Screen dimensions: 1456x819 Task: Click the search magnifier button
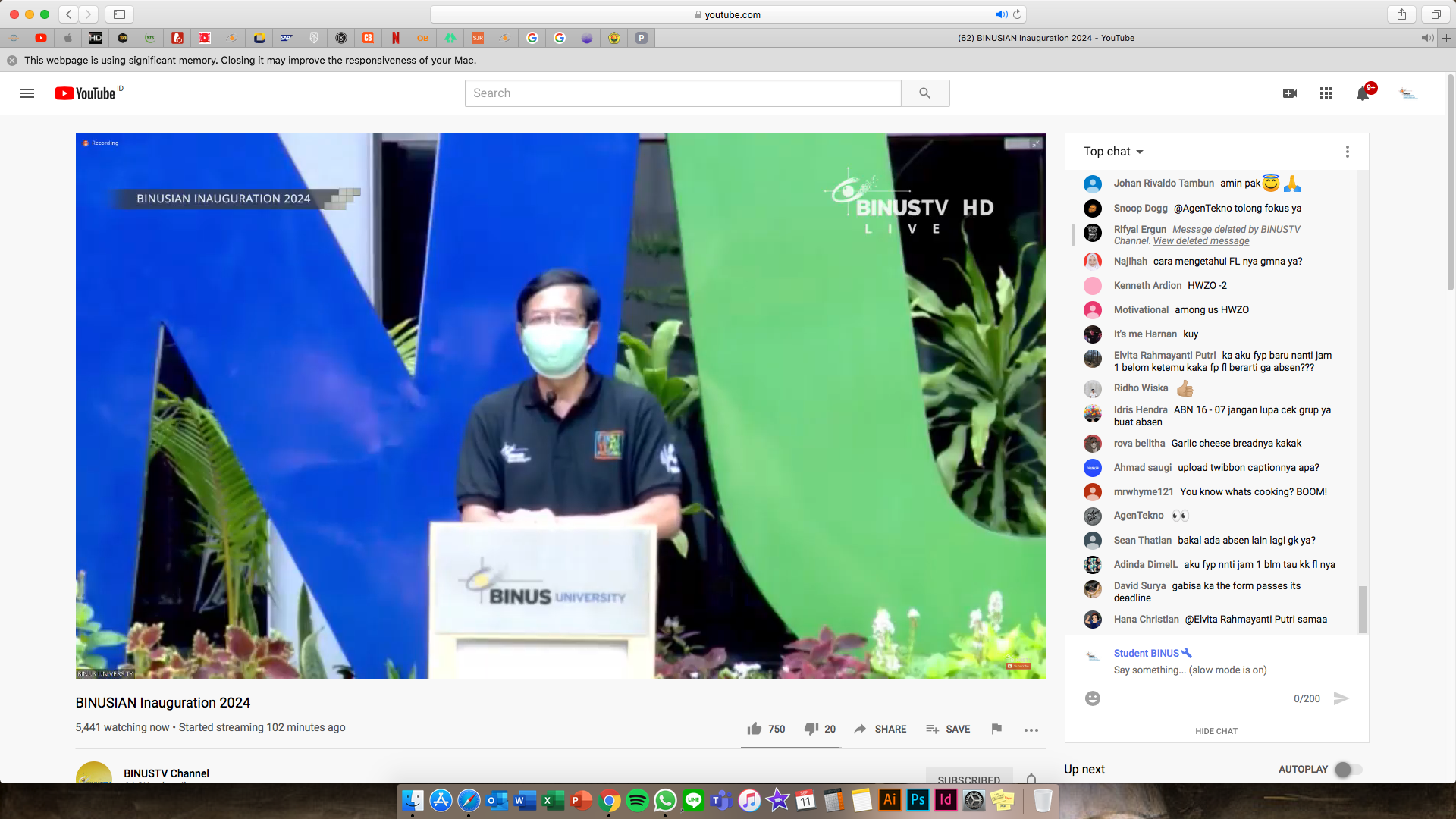coord(924,93)
